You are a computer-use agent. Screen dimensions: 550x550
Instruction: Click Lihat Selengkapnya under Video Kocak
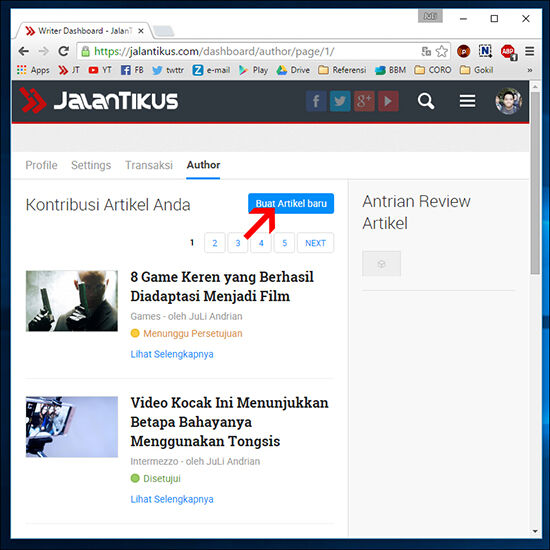(172, 499)
